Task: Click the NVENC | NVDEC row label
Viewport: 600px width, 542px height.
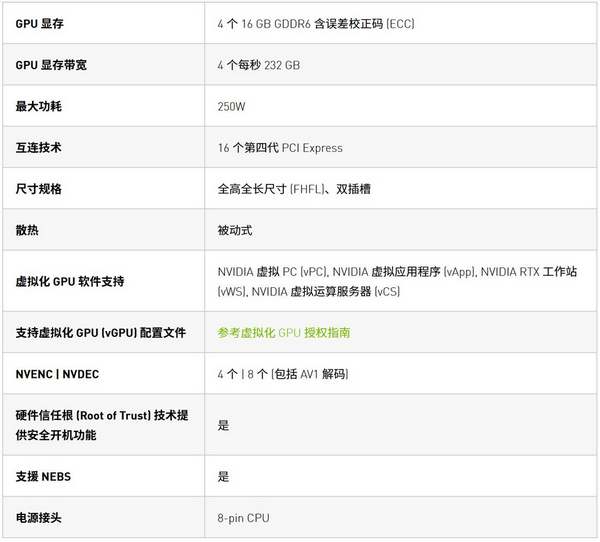Action: pos(57,374)
